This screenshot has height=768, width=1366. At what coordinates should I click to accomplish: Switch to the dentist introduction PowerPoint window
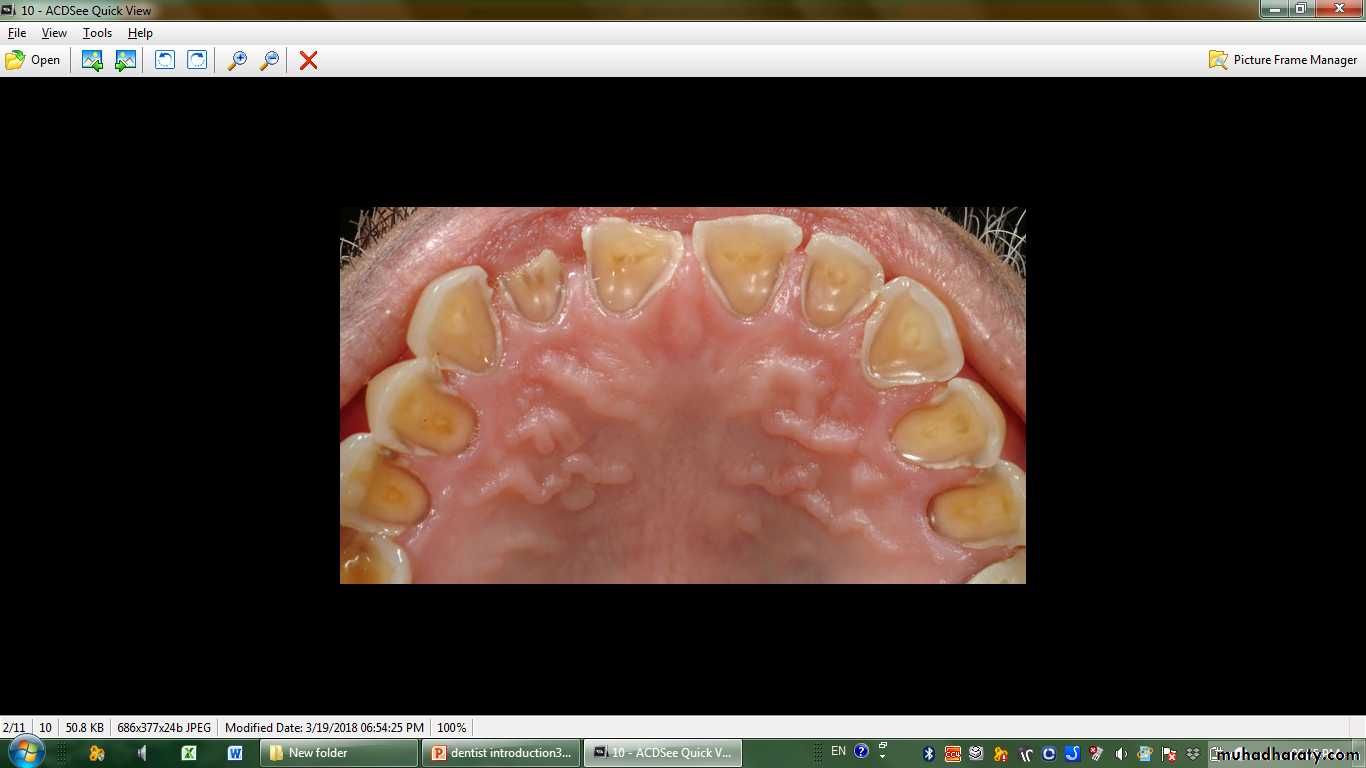point(501,753)
